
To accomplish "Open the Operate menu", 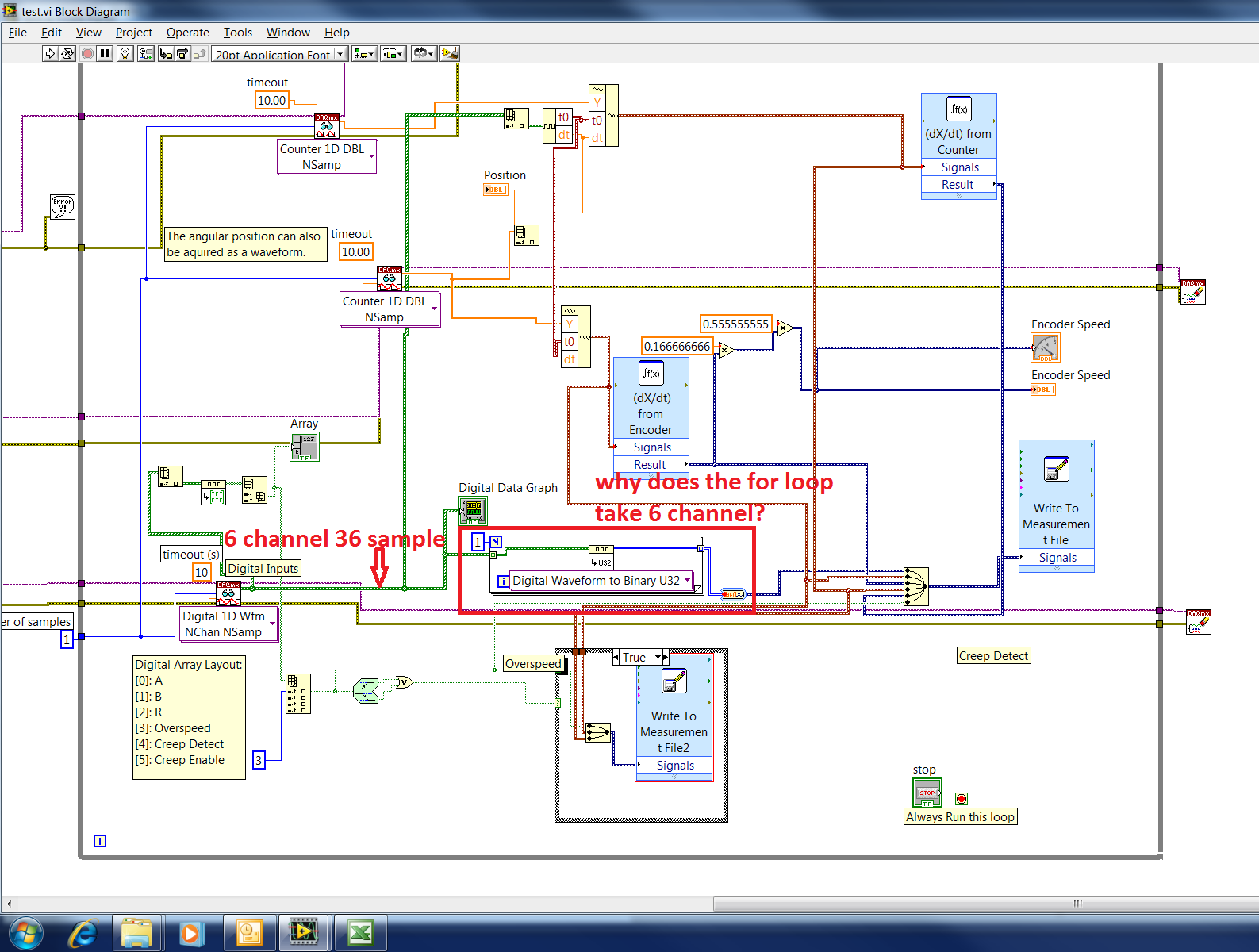I will coord(187,33).
